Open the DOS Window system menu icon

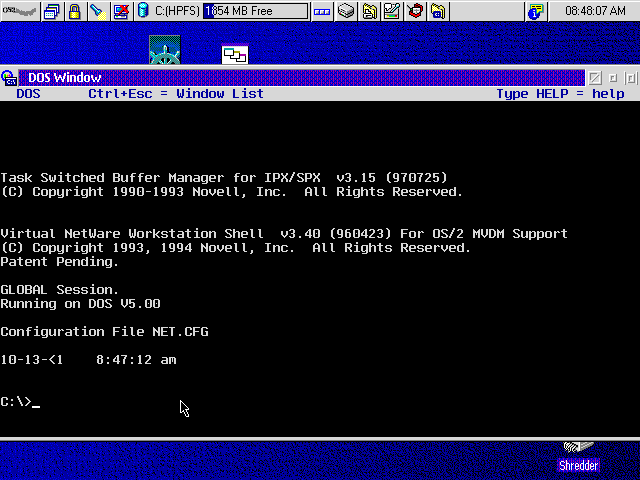(9, 78)
